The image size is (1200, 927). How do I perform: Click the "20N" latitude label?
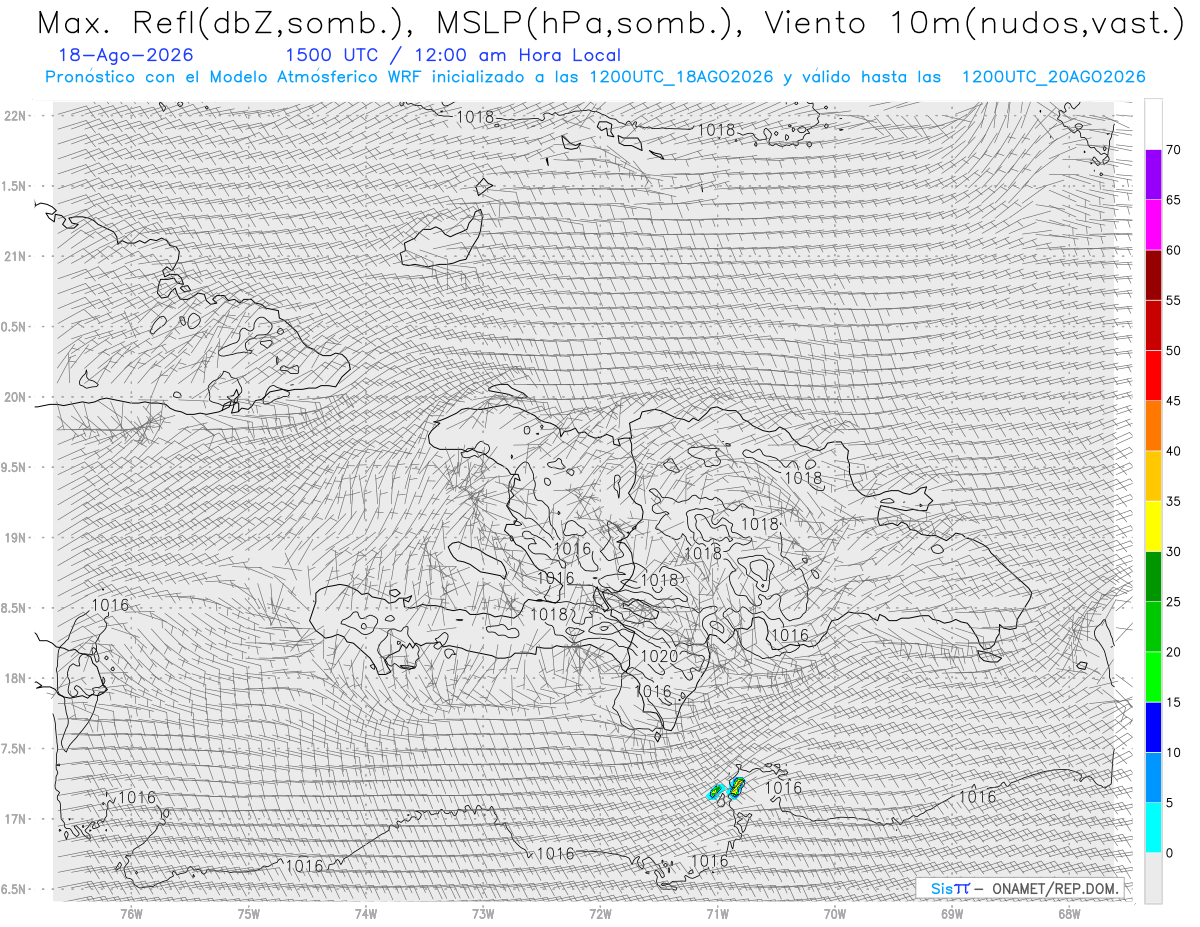click(17, 397)
